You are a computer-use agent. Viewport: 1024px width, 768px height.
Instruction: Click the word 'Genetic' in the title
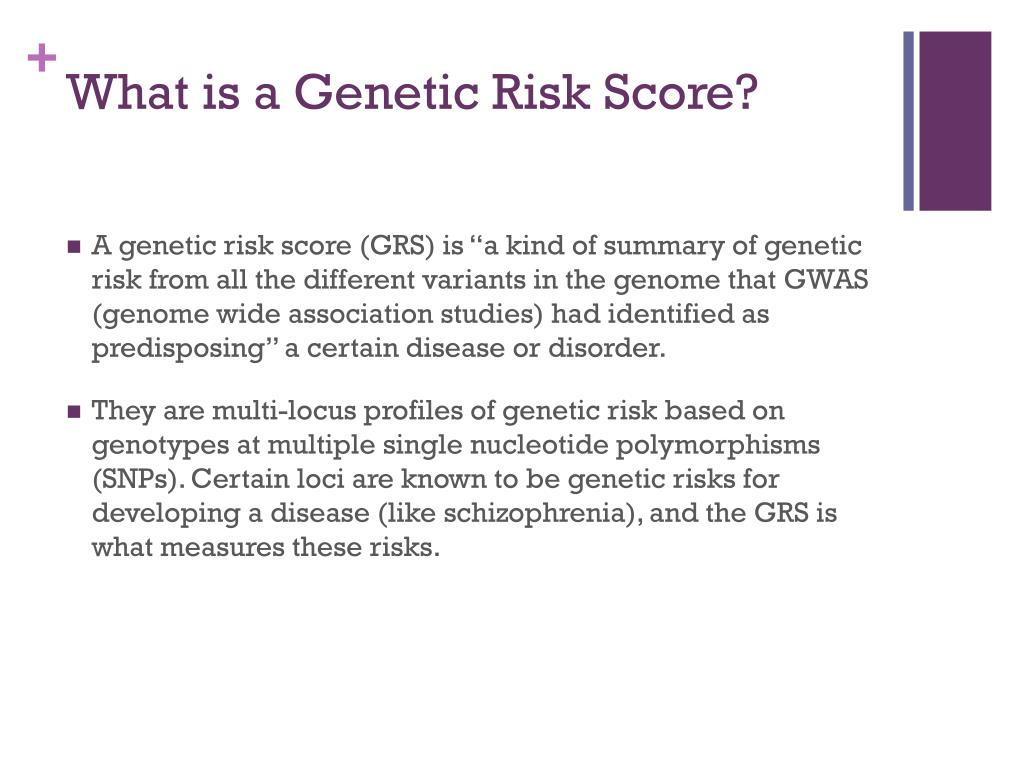(386, 91)
